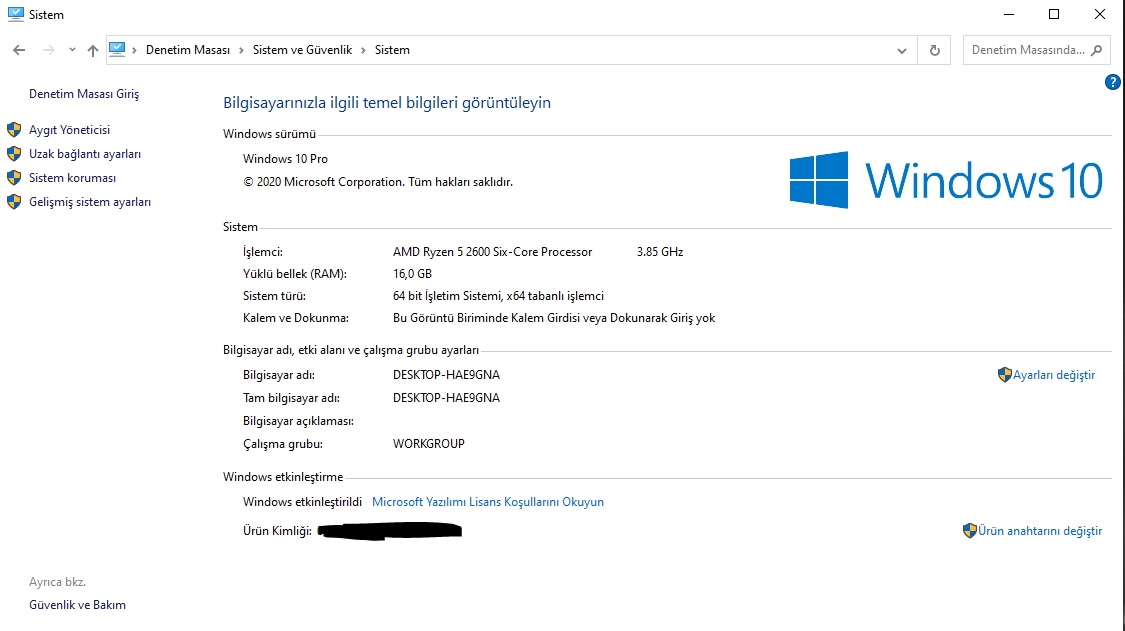Open Denetim Masası Giriş link
The width and height of the screenshot is (1125, 631).
[84, 94]
